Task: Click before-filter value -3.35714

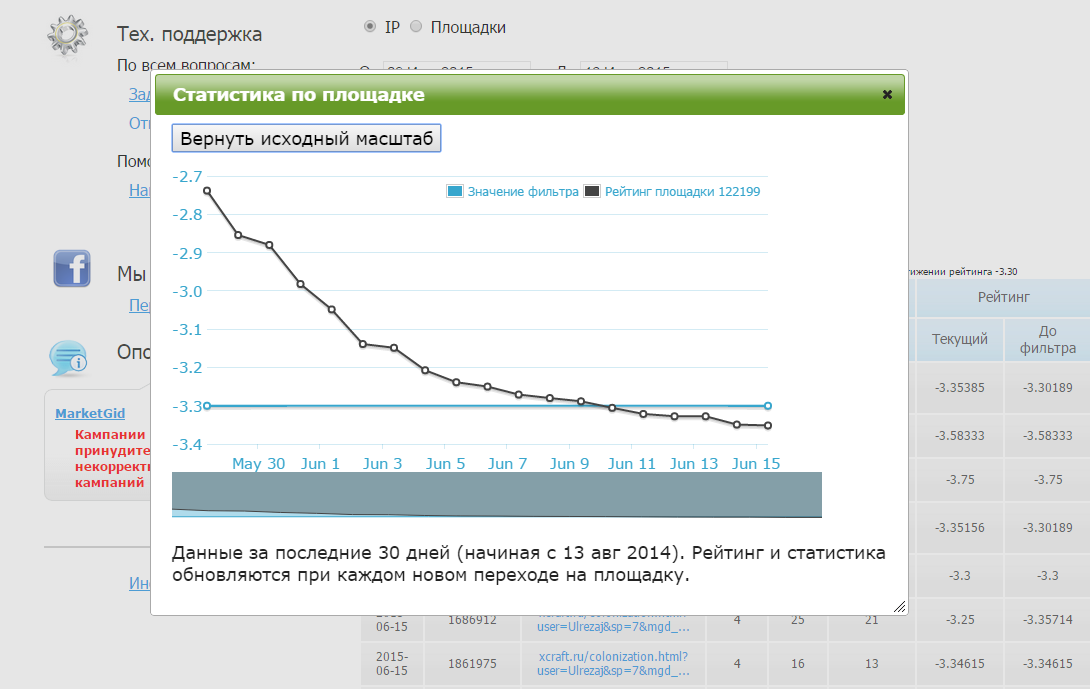Action: point(1048,619)
